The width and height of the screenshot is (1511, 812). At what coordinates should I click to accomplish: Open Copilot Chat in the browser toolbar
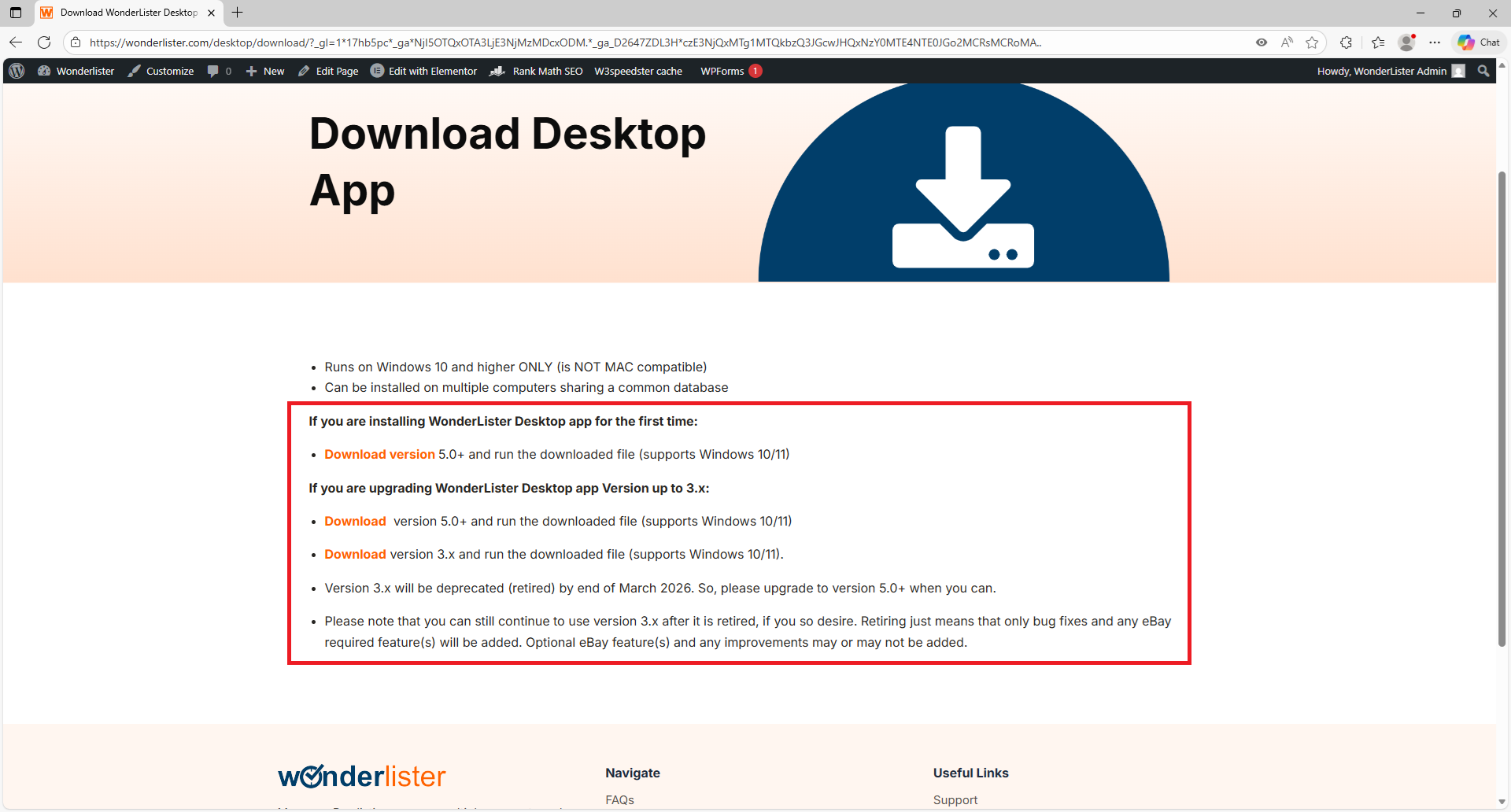(1478, 42)
